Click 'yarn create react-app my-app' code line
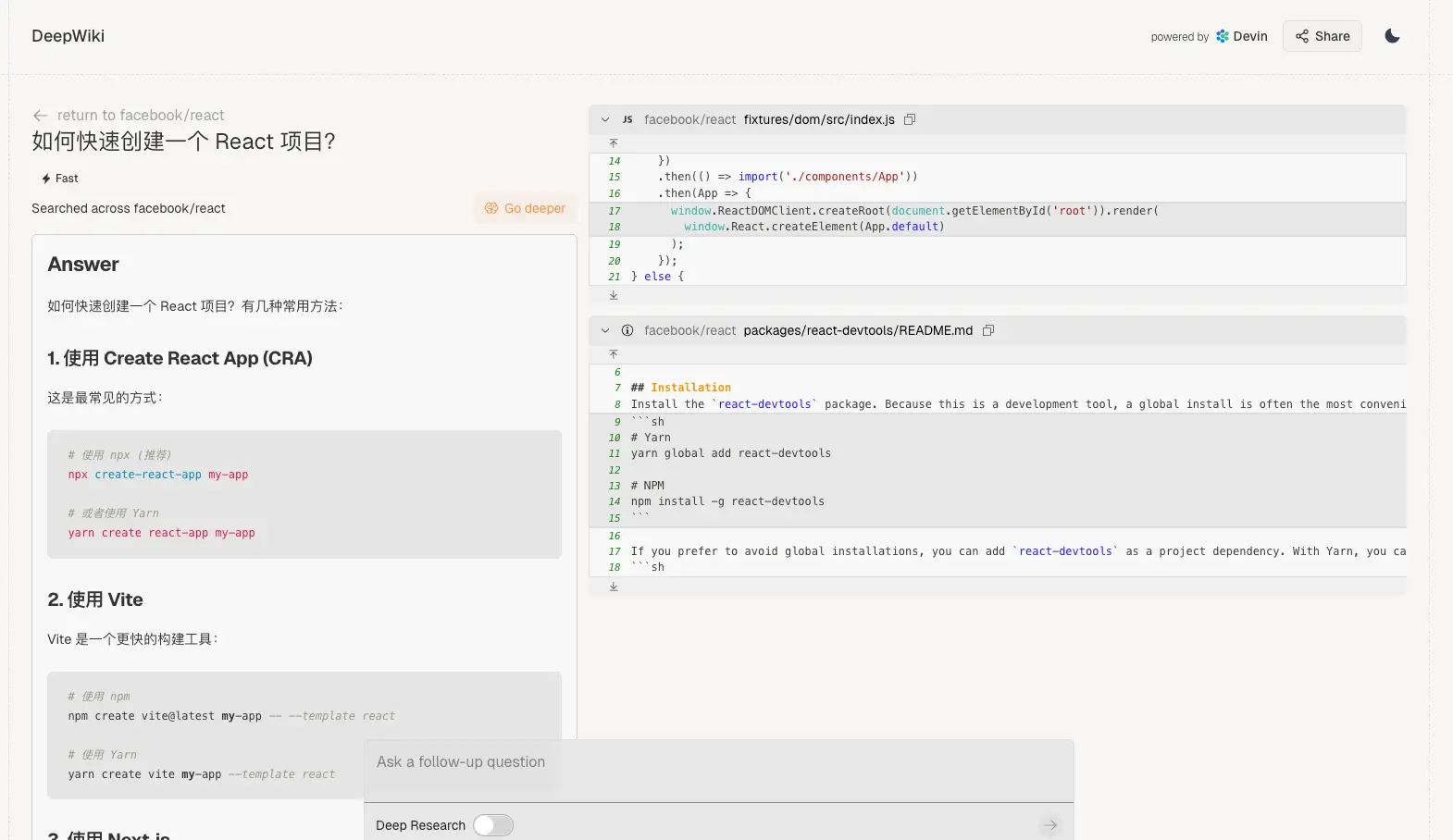1453x840 pixels. click(161, 533)
